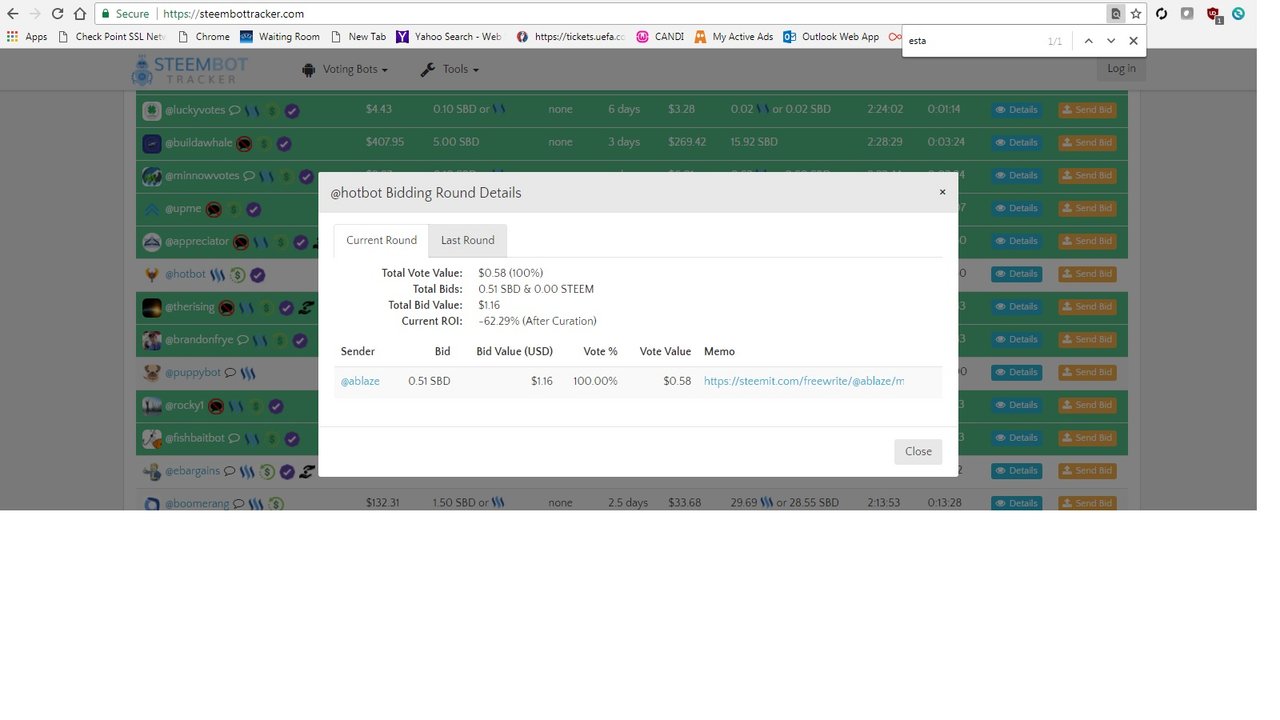Click the @therising avatar icon
Image resolution: width=1280 pixels, height=720 pixels.
151,307
